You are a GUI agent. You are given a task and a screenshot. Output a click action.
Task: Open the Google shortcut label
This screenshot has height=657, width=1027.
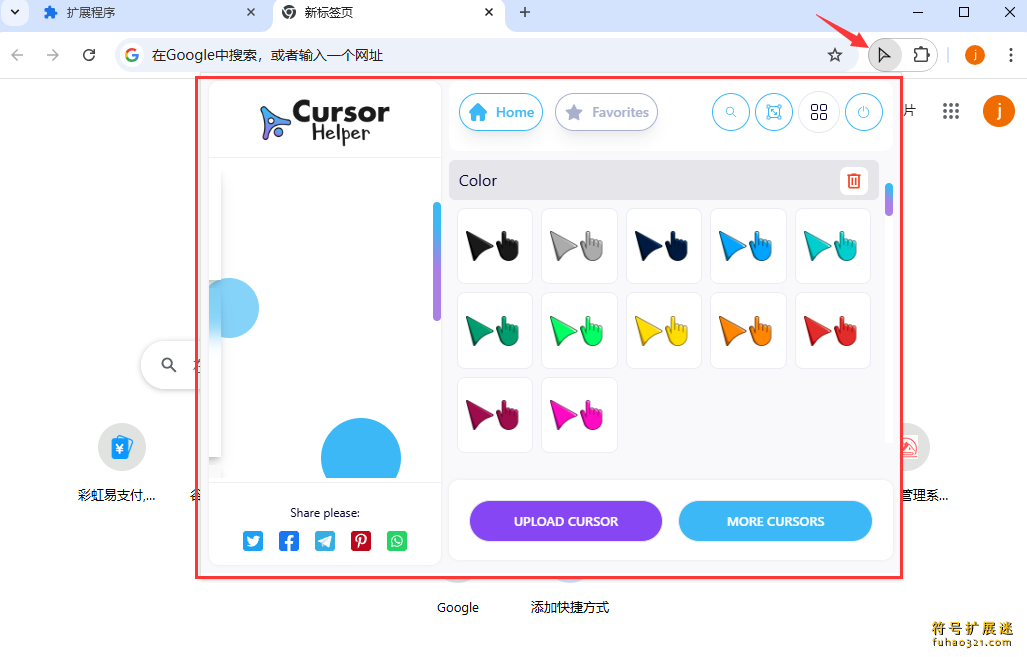click(457, 607)
